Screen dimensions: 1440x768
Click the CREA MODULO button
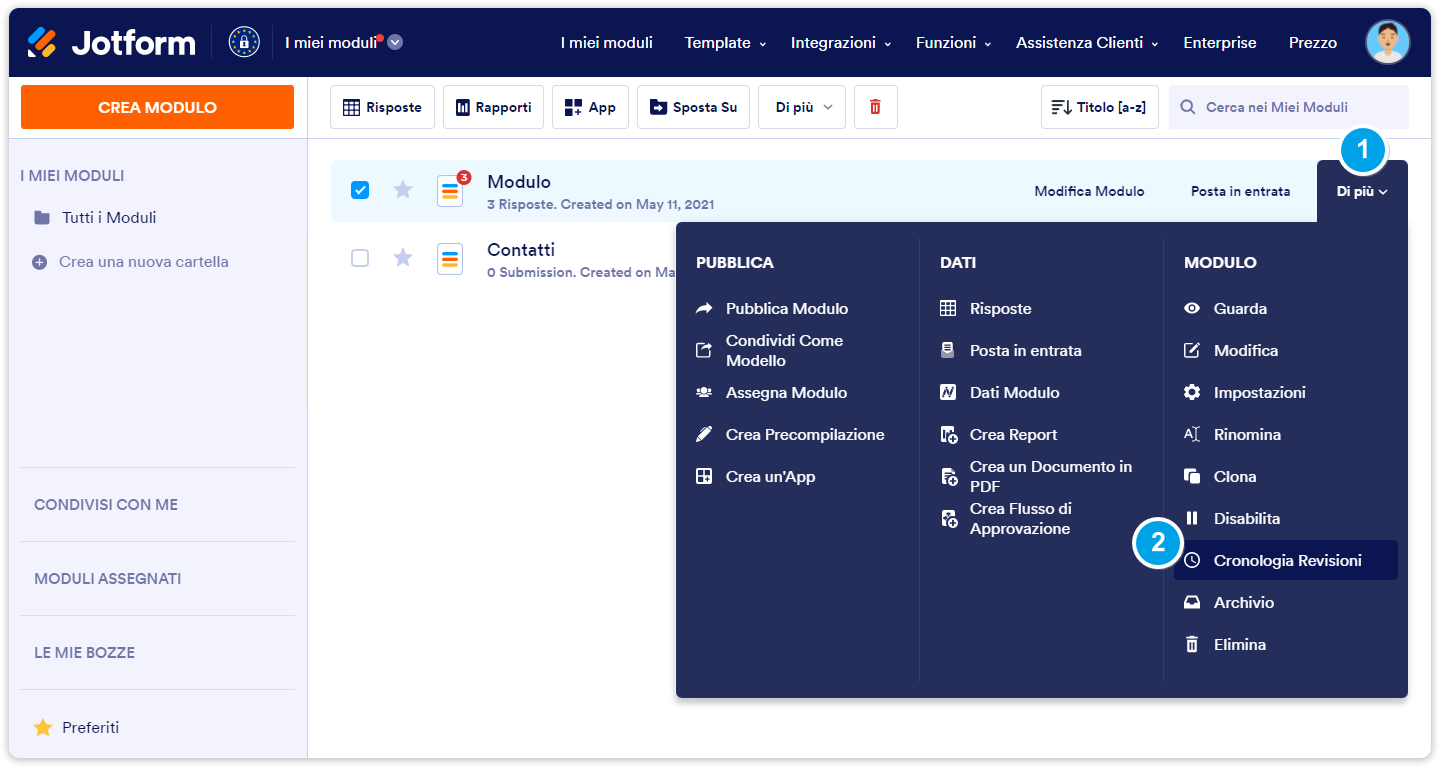coord(157,107)
